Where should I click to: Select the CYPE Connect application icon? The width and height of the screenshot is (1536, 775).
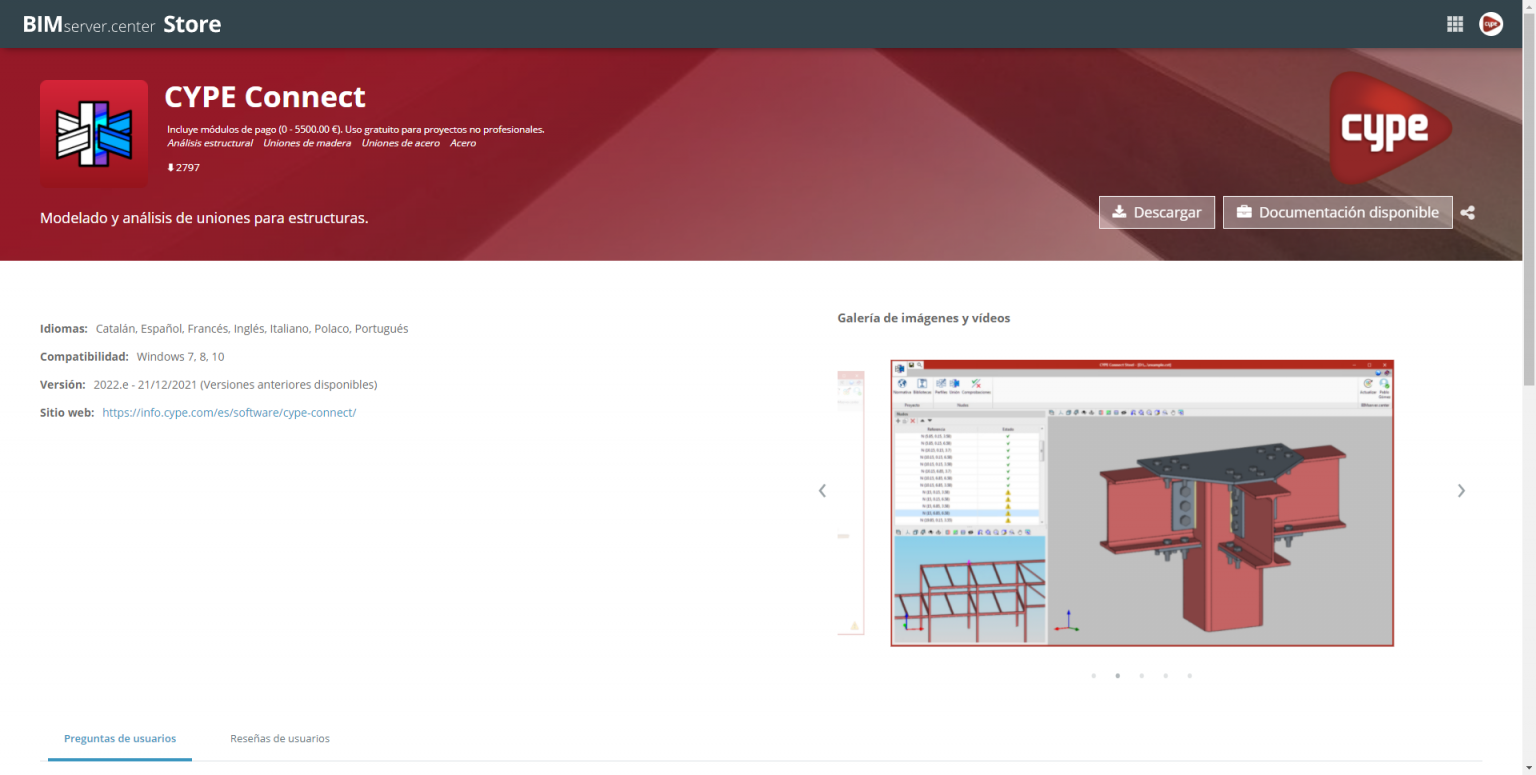point(93,133)
